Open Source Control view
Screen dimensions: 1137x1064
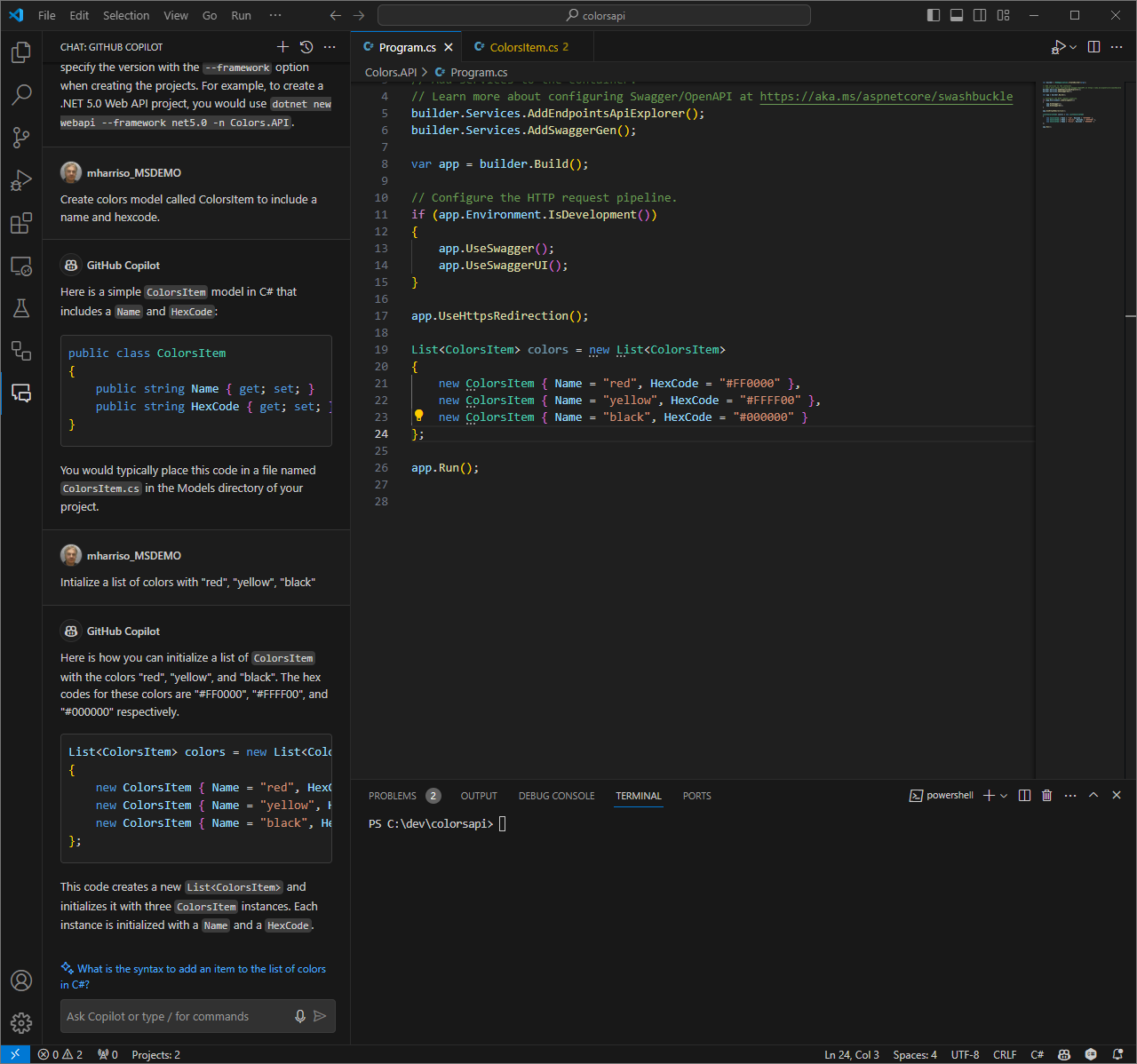click(x=21, y=137)
